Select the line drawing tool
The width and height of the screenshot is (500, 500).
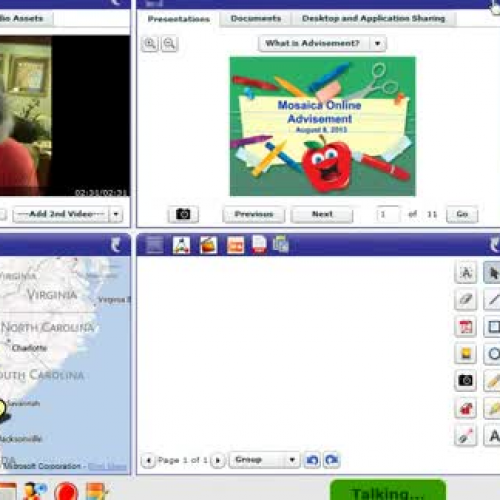pyautogui.click(x=493, y=300)
